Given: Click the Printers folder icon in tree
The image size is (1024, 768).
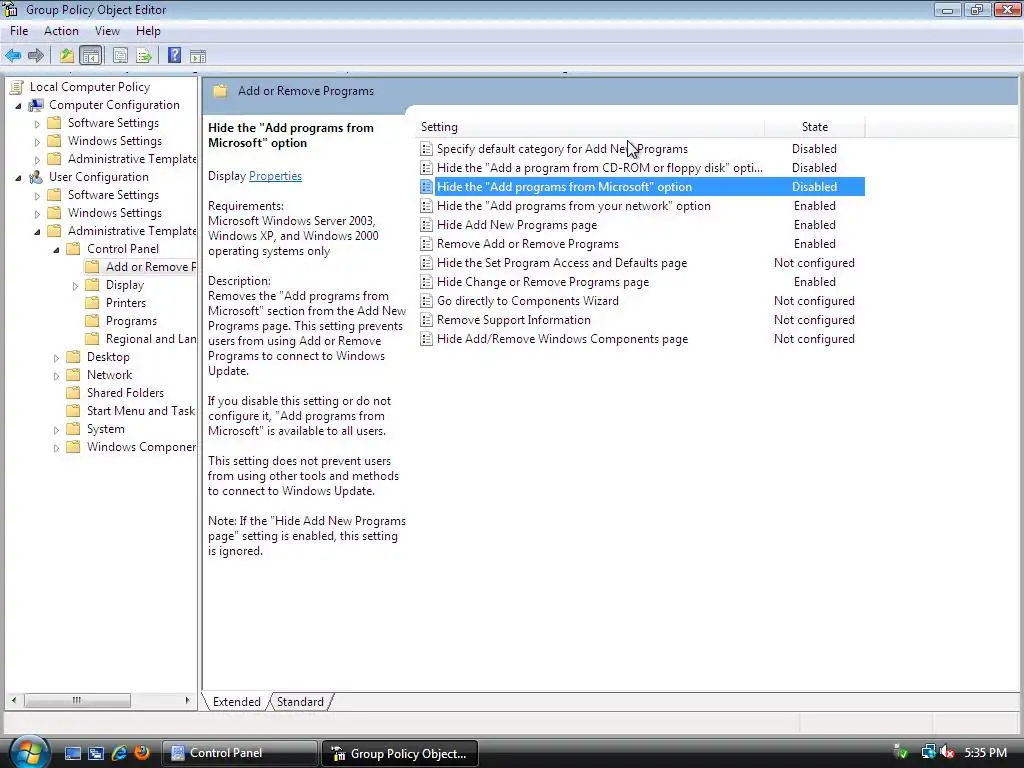Looking at the screenshot, I should (x=93, y=302).
